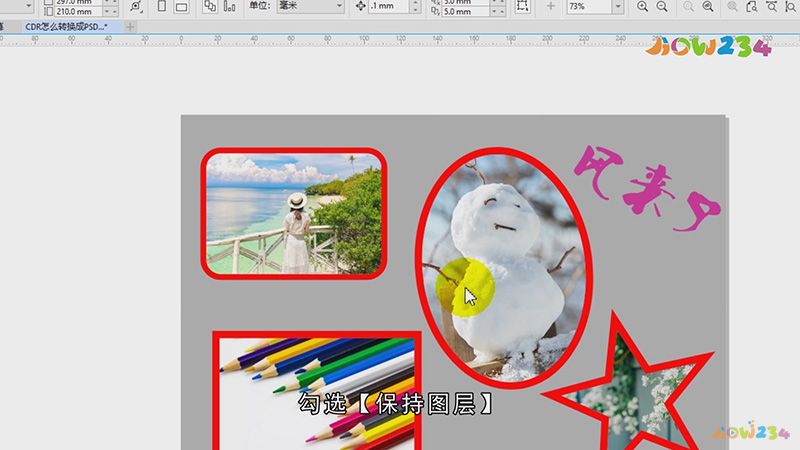The height and width of the screenshot is (450, 800).
Task: Select portrait page orientation icon
Action: click(162, 6)
